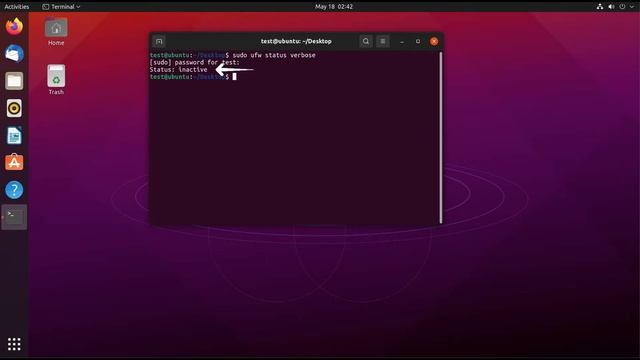
Task: Select the Terminal icon in the dock
Action: [14, 217]
